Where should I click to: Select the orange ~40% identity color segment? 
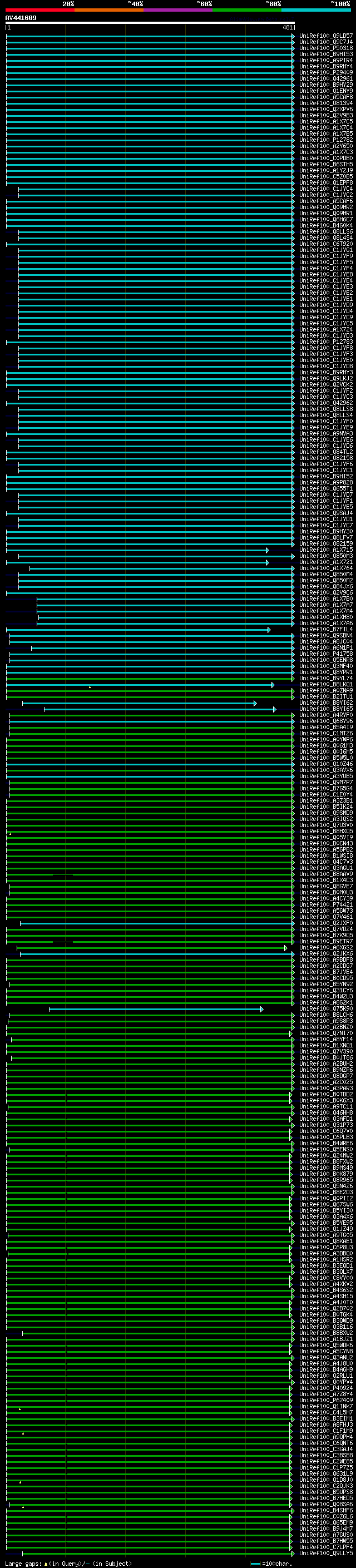coord(109,10)
